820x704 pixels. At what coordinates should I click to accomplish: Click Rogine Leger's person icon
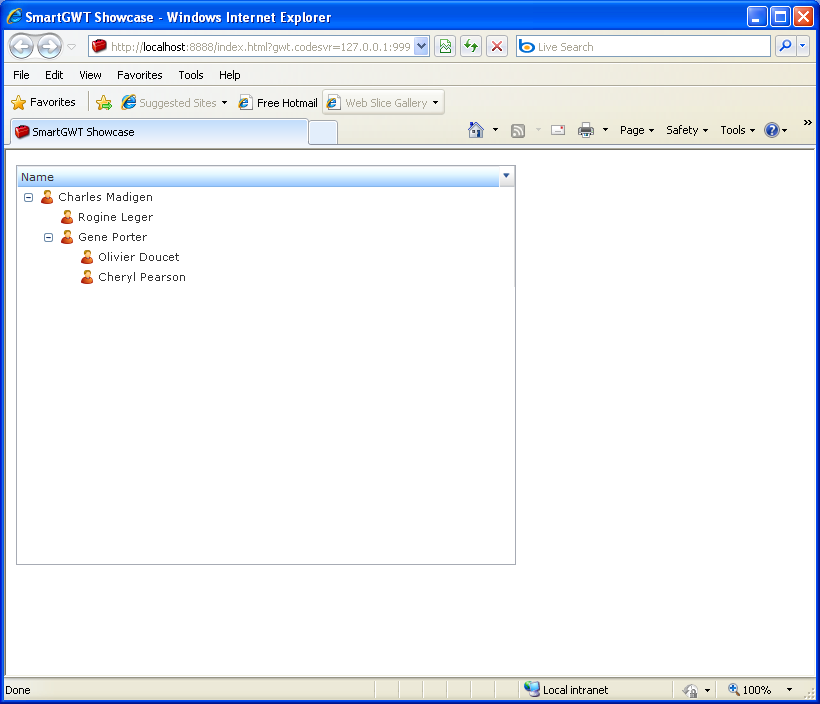point(67,217)
